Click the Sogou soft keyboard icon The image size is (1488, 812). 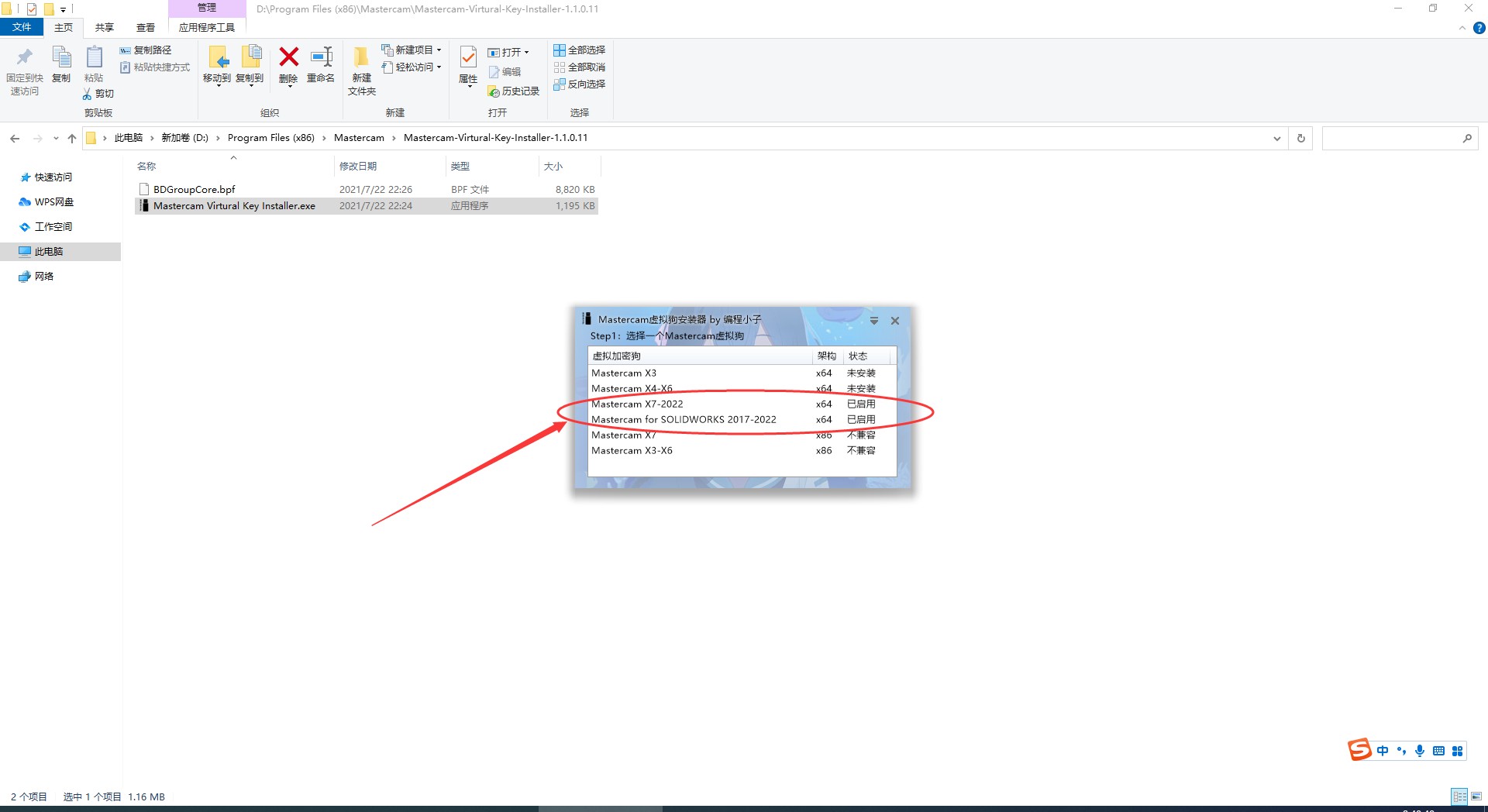click(x=1438, y=751)
